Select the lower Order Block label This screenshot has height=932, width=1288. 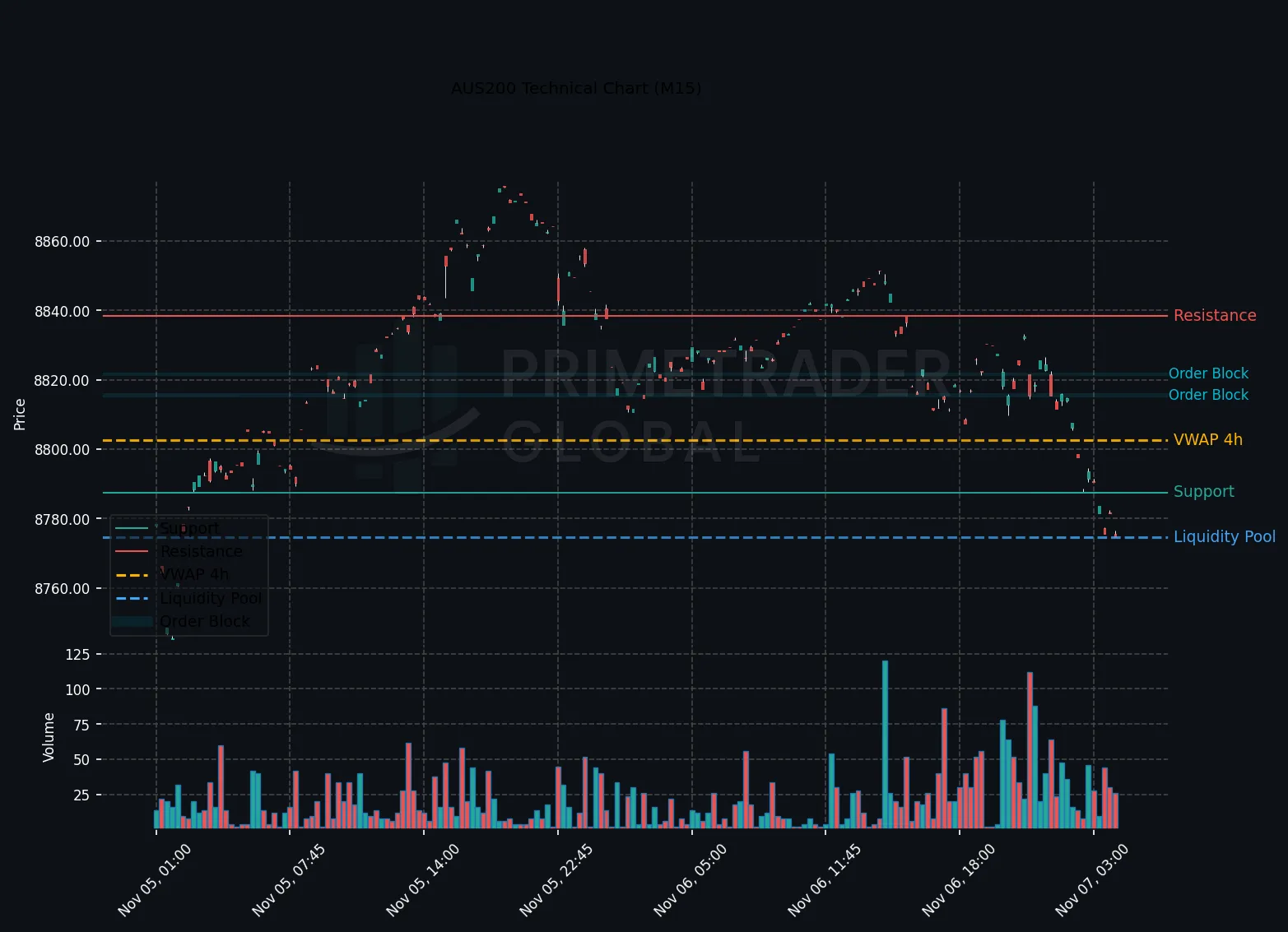[x=1208, y=395]
